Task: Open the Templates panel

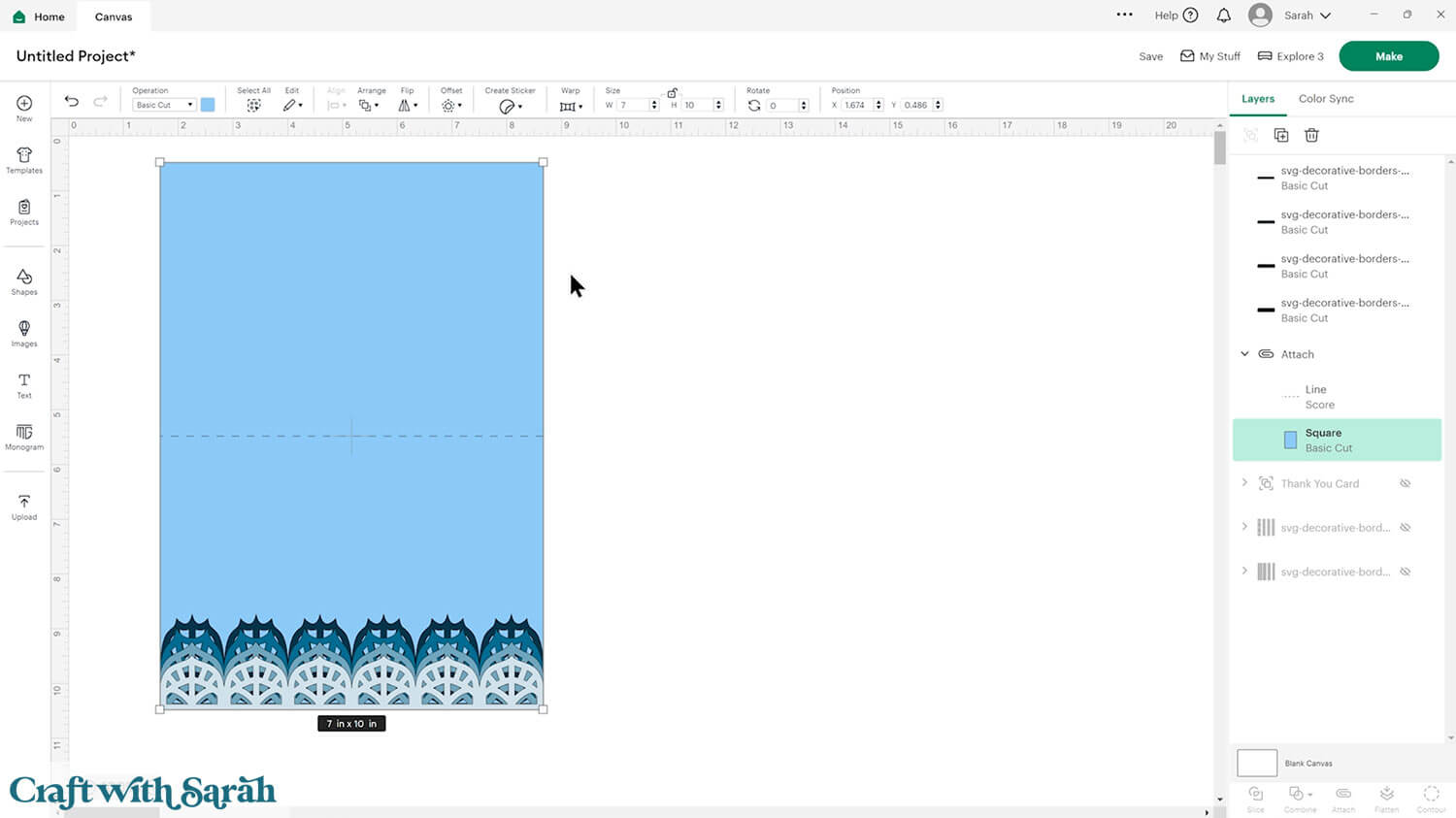Action: 24,159
